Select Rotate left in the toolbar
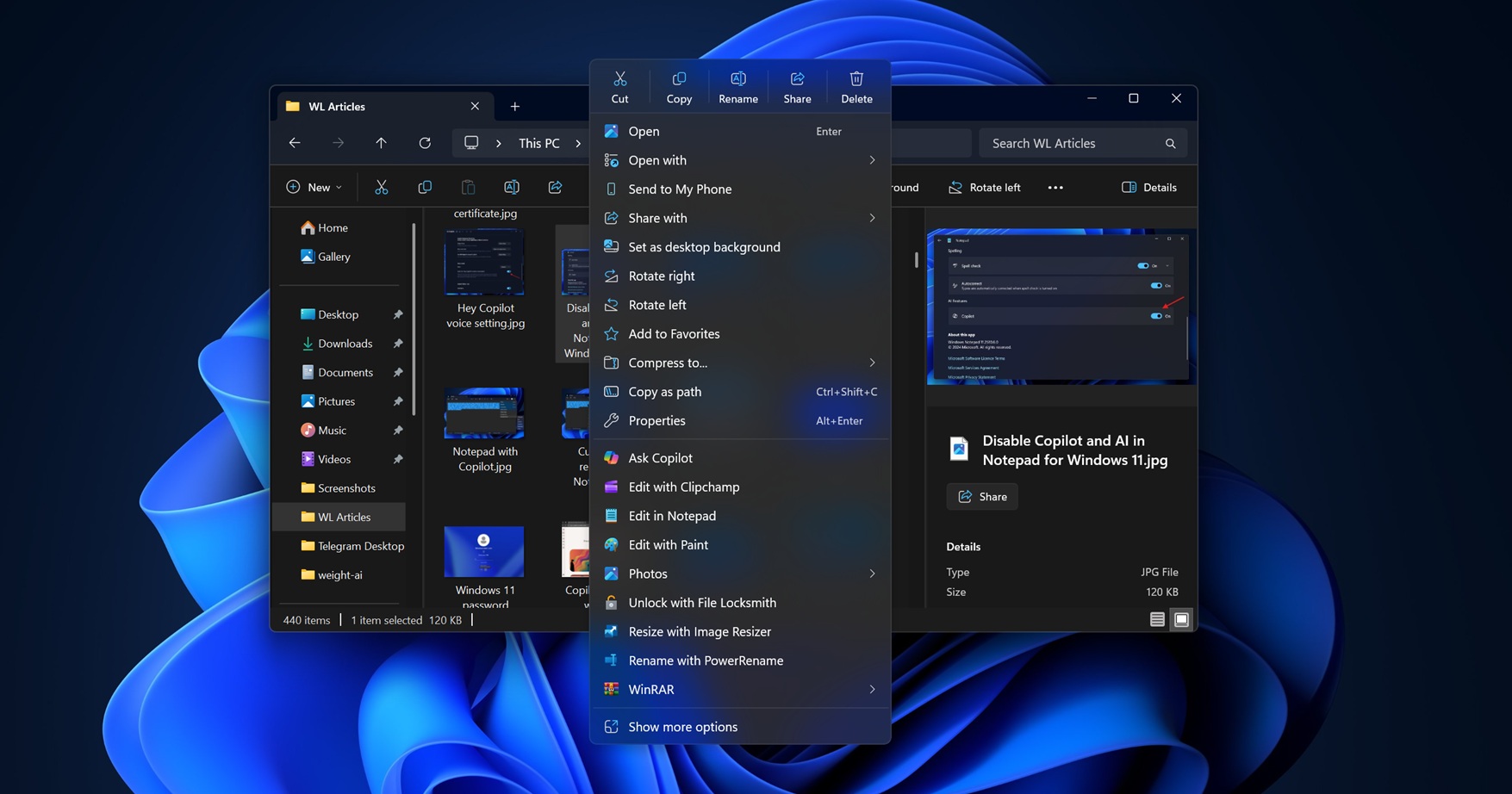Image resolution: width=1512 pixels, height=794 pixels. (984, 187)
